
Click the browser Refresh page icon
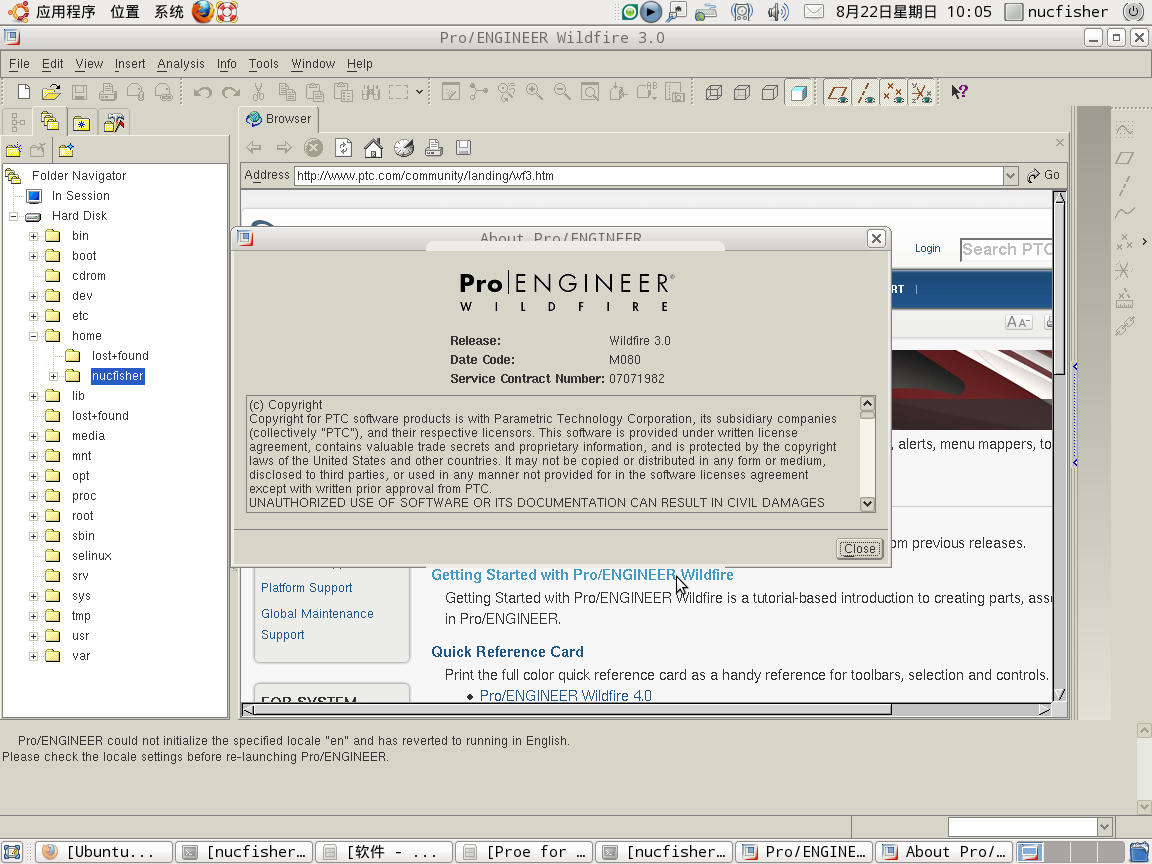coord(343,148)
